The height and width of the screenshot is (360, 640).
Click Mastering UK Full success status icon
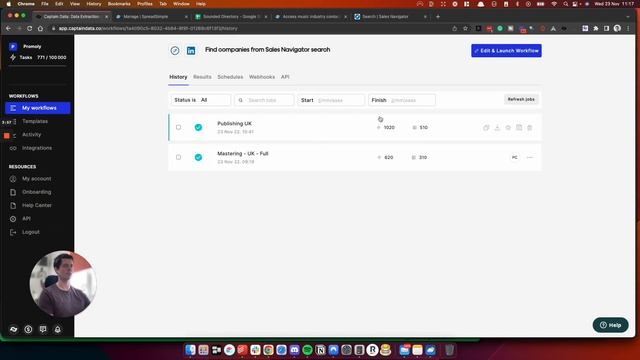pyautogui.click(x=198, y=157)
